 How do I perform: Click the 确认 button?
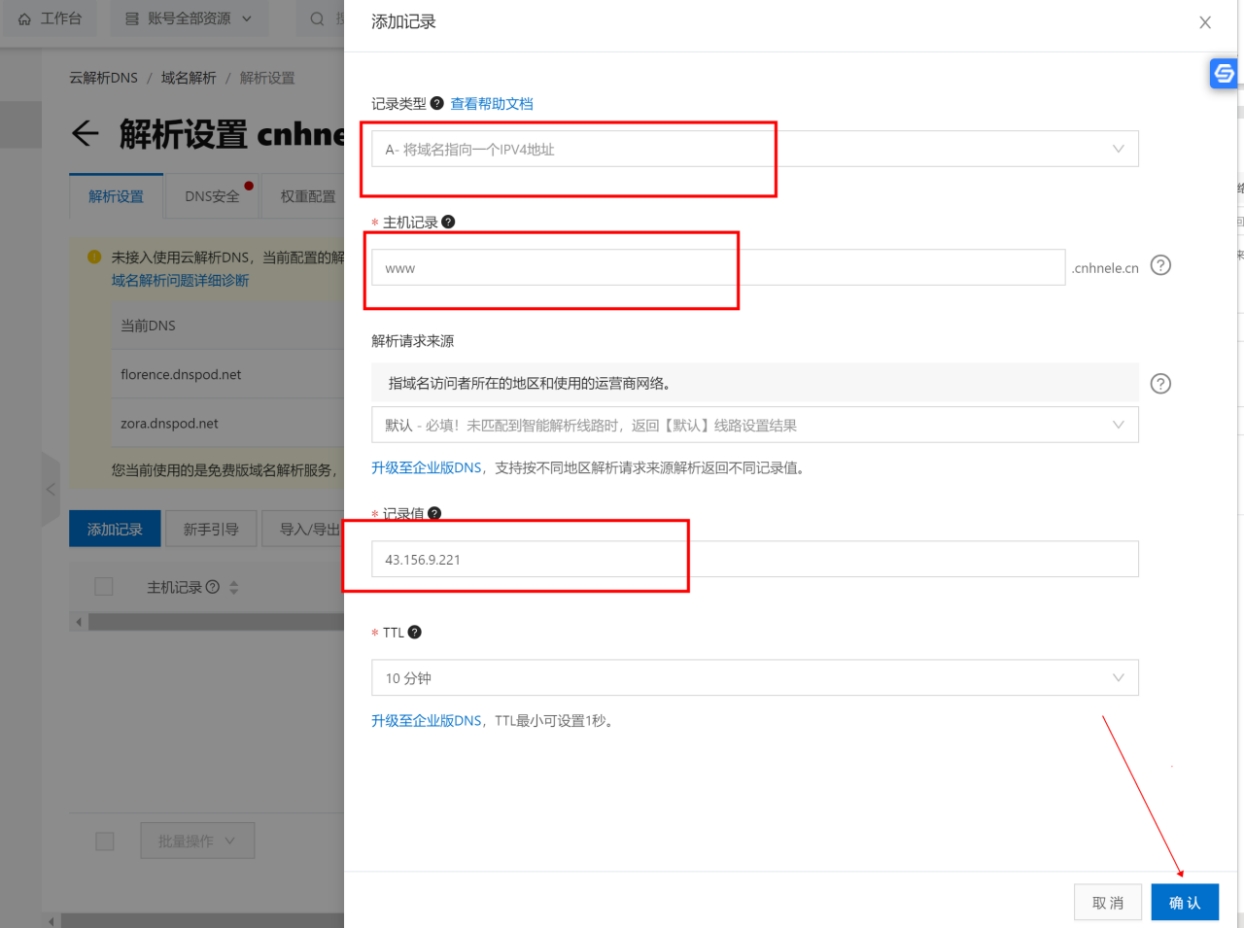(x=1185, y=902)
